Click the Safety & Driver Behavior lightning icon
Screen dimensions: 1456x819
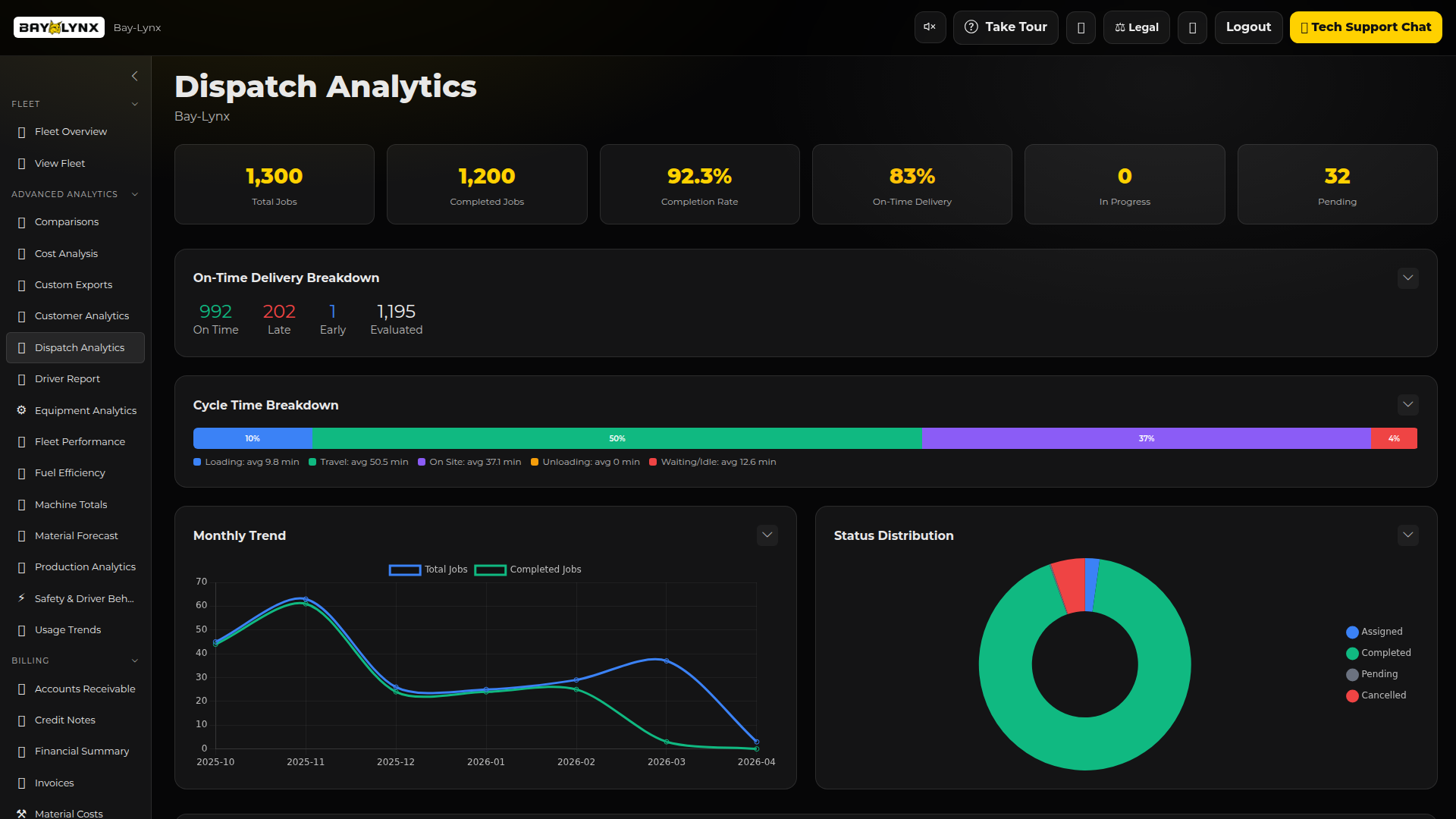[x=20, y=598]
